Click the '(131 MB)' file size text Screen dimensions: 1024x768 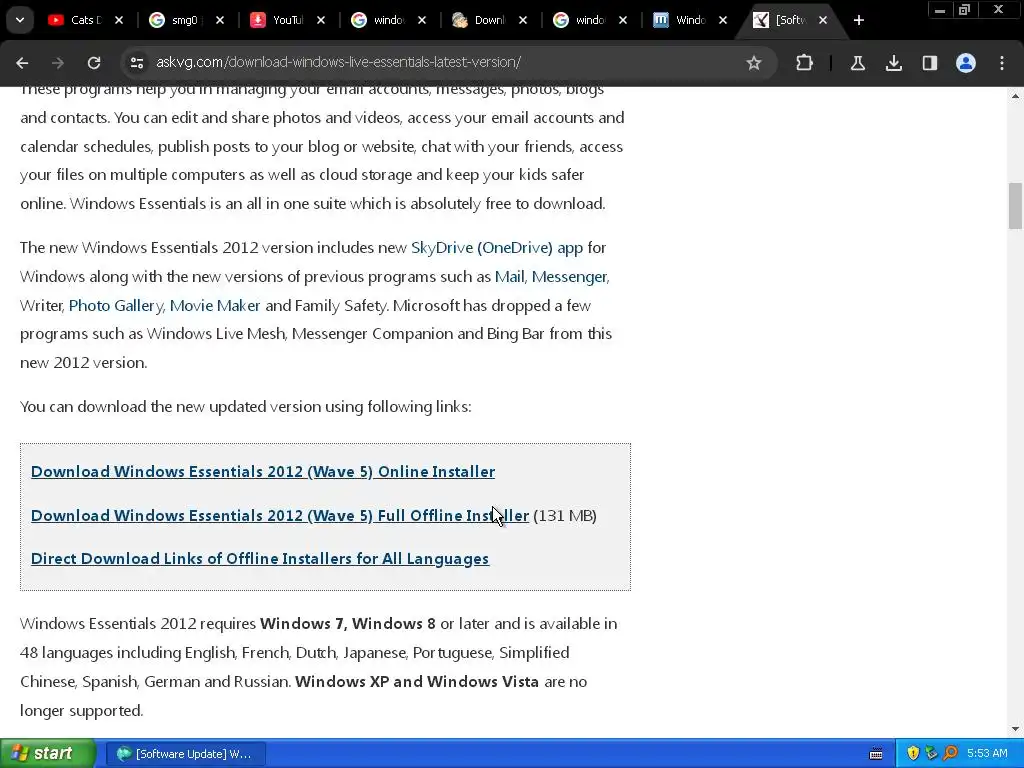pos(565,516)
